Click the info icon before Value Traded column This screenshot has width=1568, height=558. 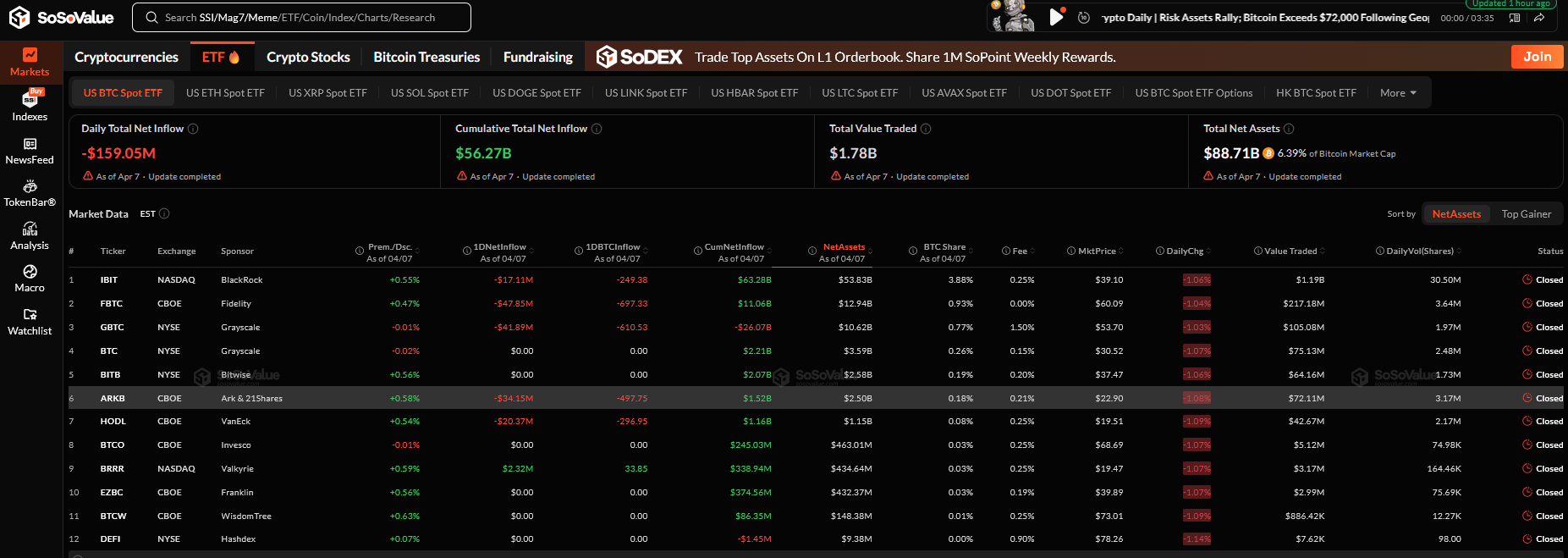click(x=1258, y=251)
